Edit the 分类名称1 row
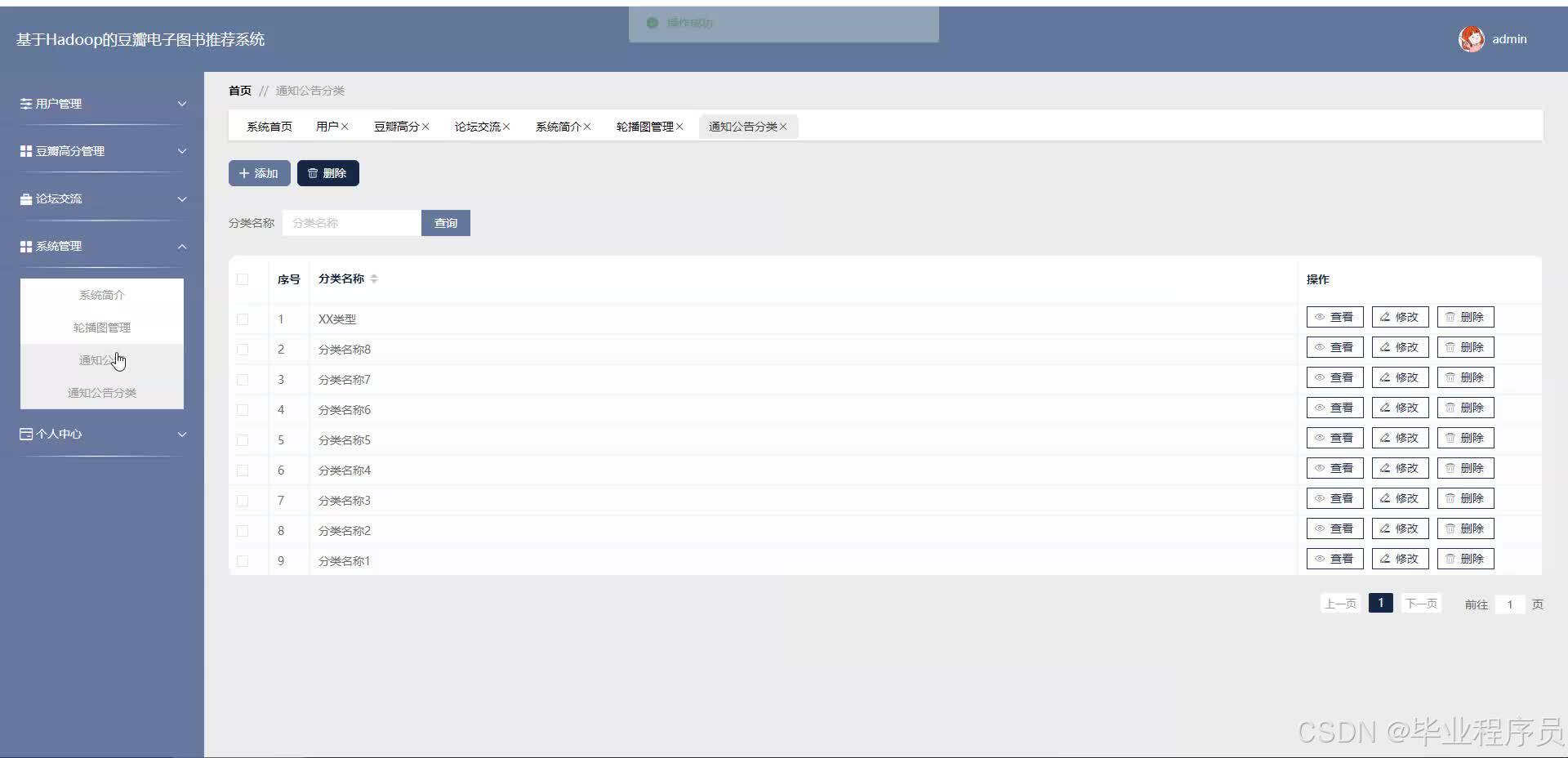 pyautogui.click(x=1400, y=559)
